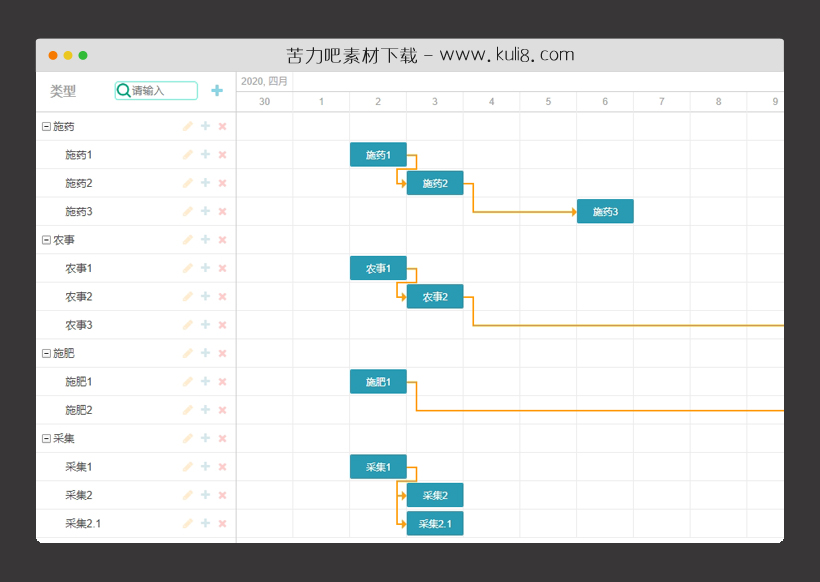Click day 6 in the date header
Viewport: 820px width, 582px height.
605,102
